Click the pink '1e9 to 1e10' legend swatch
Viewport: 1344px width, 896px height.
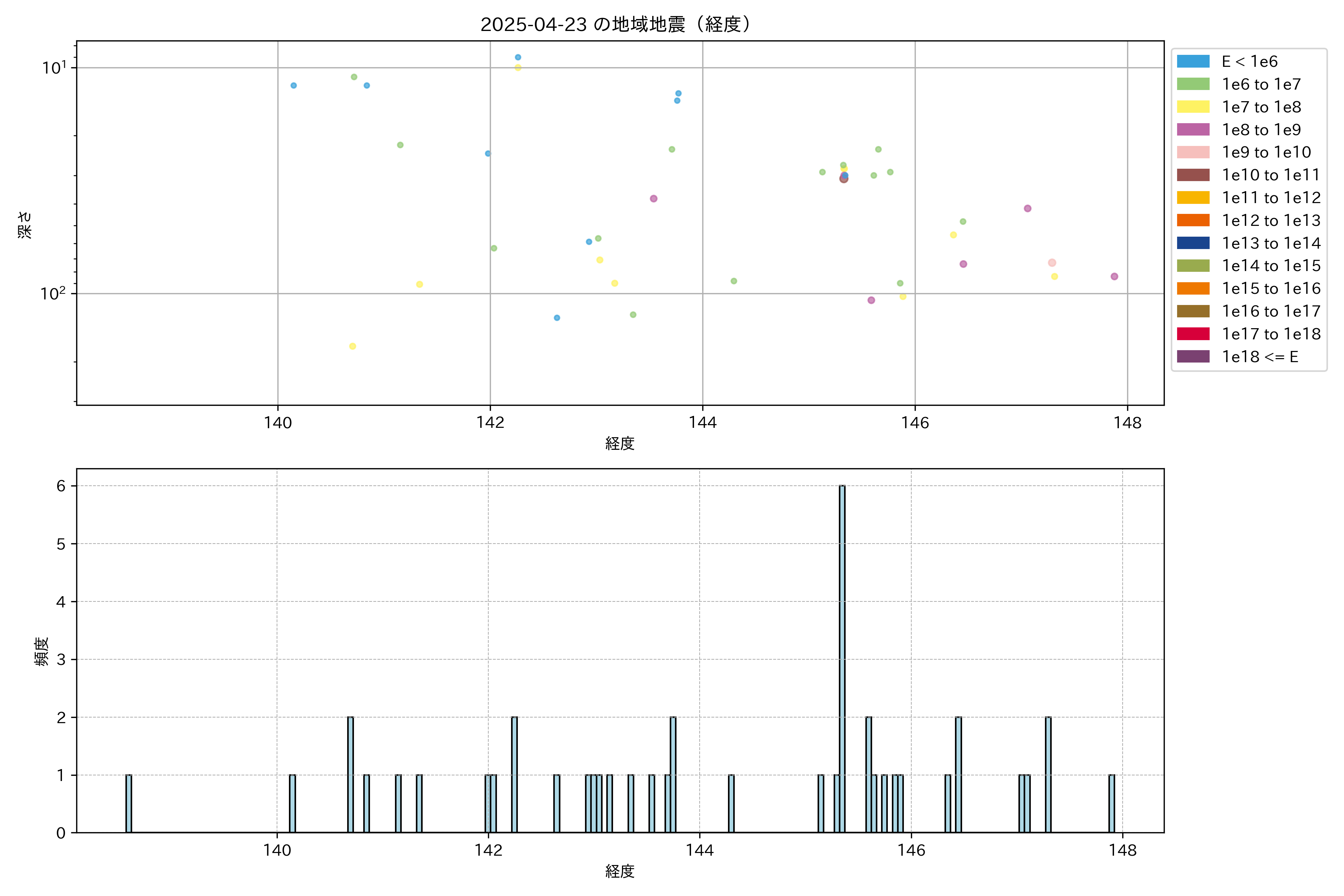click(1192, 152)
